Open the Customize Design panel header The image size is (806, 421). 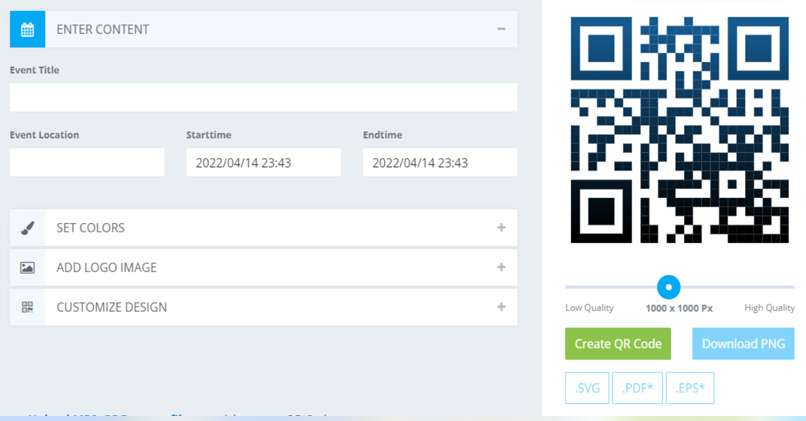(x=263, y=307)
